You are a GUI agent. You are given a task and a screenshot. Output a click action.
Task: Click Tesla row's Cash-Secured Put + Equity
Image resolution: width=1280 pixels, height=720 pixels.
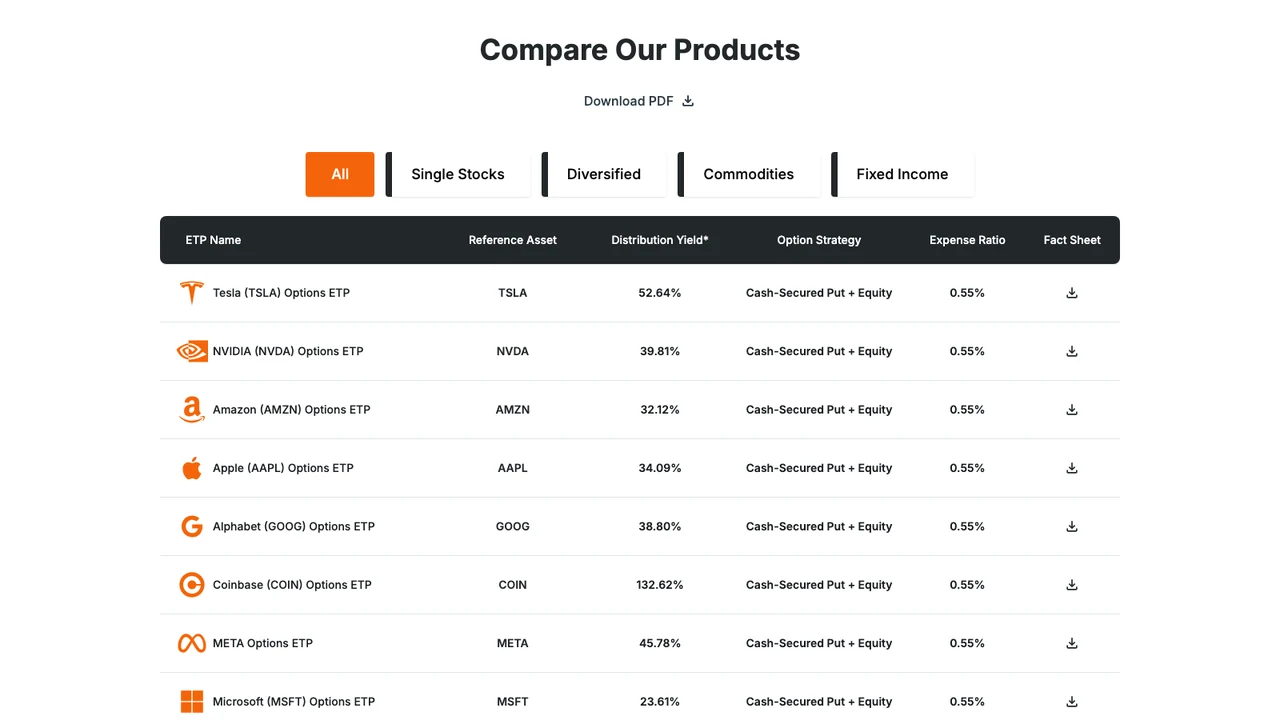tap(819, 293)
